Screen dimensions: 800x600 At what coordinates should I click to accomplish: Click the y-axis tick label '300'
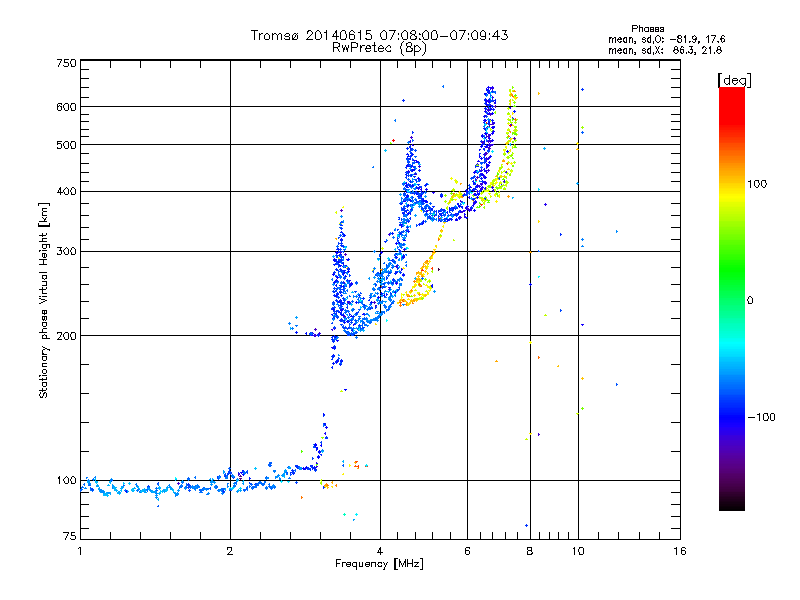[67, 251]
